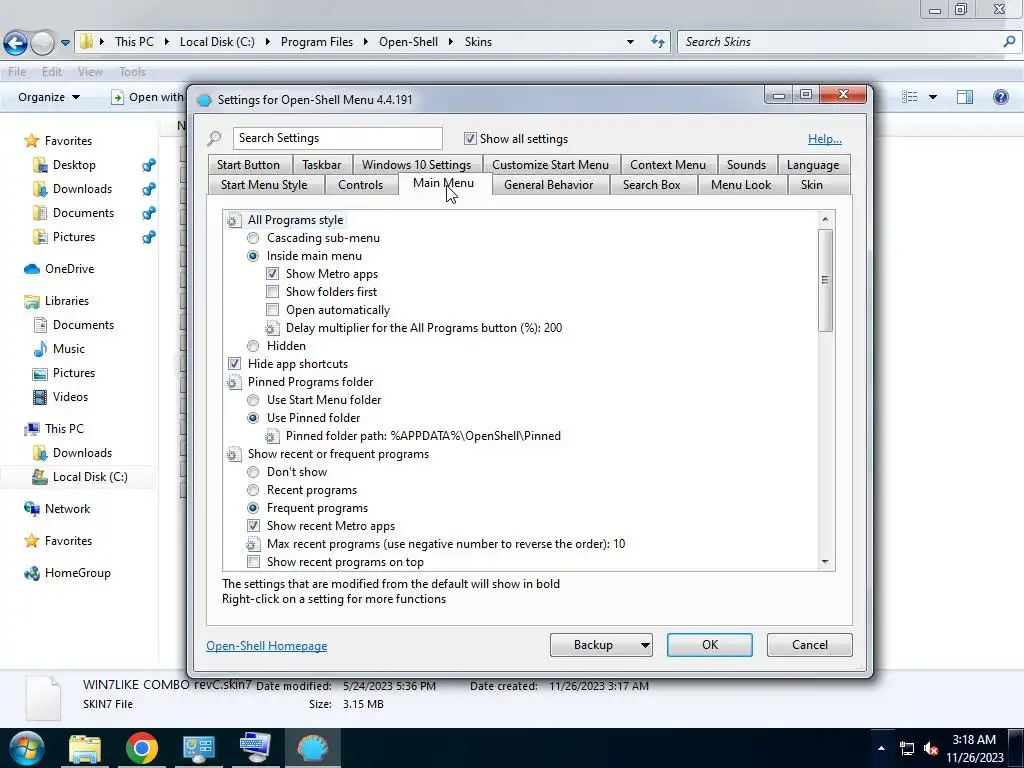Click the network tray icon
The image size is (1024, 768).
[906, 748]
